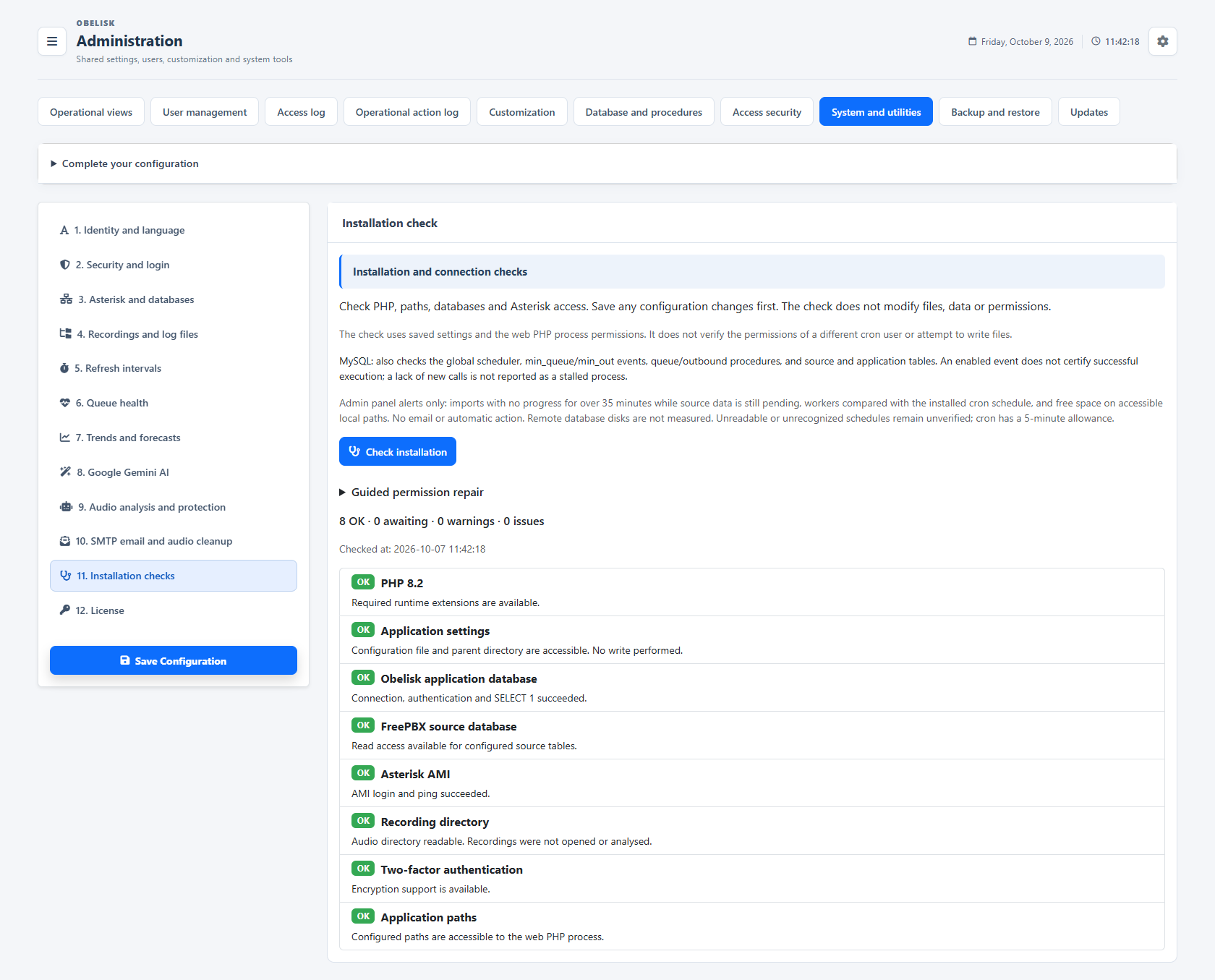
Task: Click the 'Installation check' panel title
Action: pos(390,223)
